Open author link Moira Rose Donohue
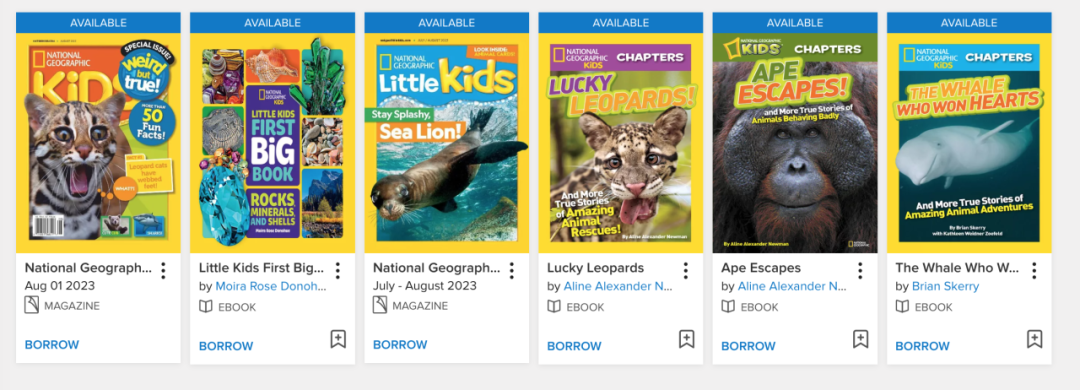Image resolution: width=1080 pixels, height=390 pixels. [x=270, y=287]
